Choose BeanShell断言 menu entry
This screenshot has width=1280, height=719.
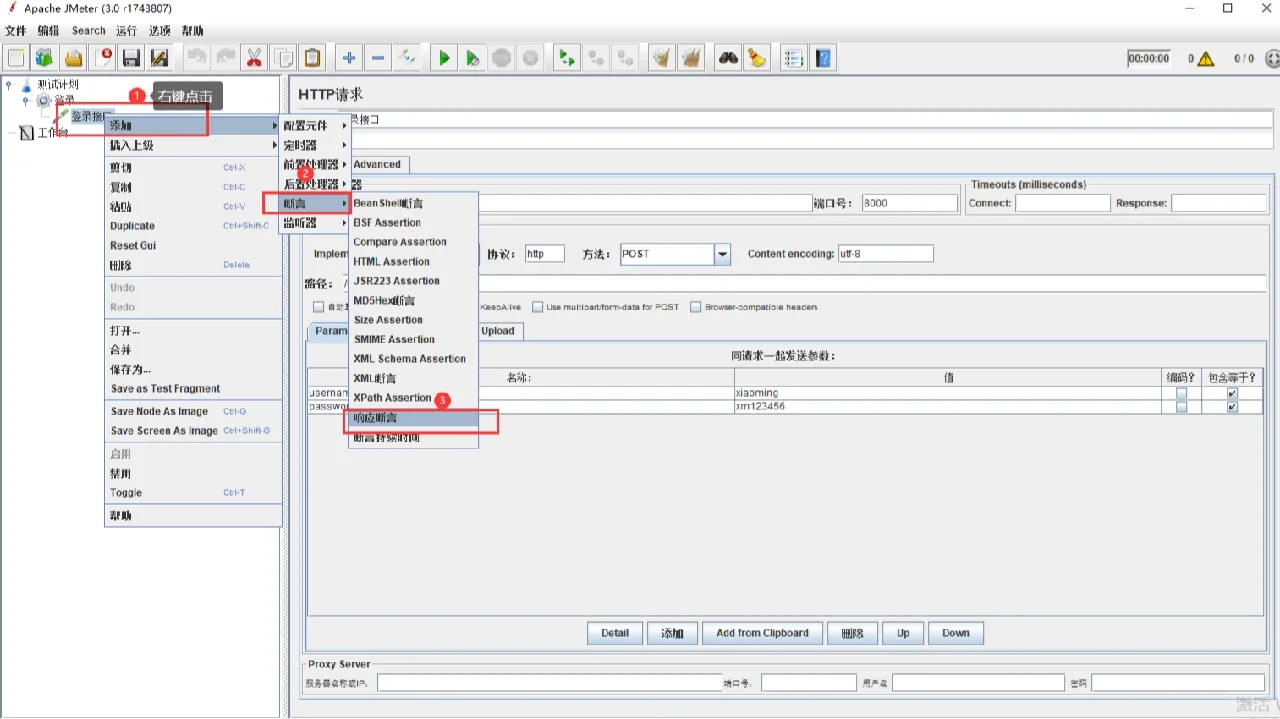coord(413,203)
